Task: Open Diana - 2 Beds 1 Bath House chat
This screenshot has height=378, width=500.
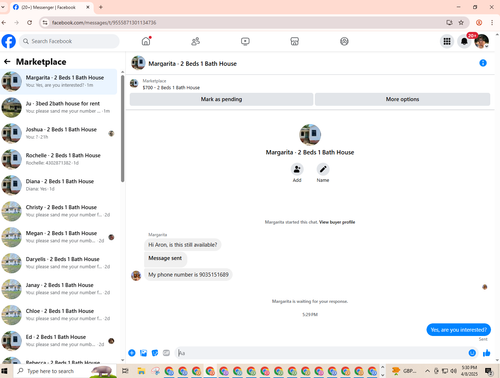Action: [59, 185]
